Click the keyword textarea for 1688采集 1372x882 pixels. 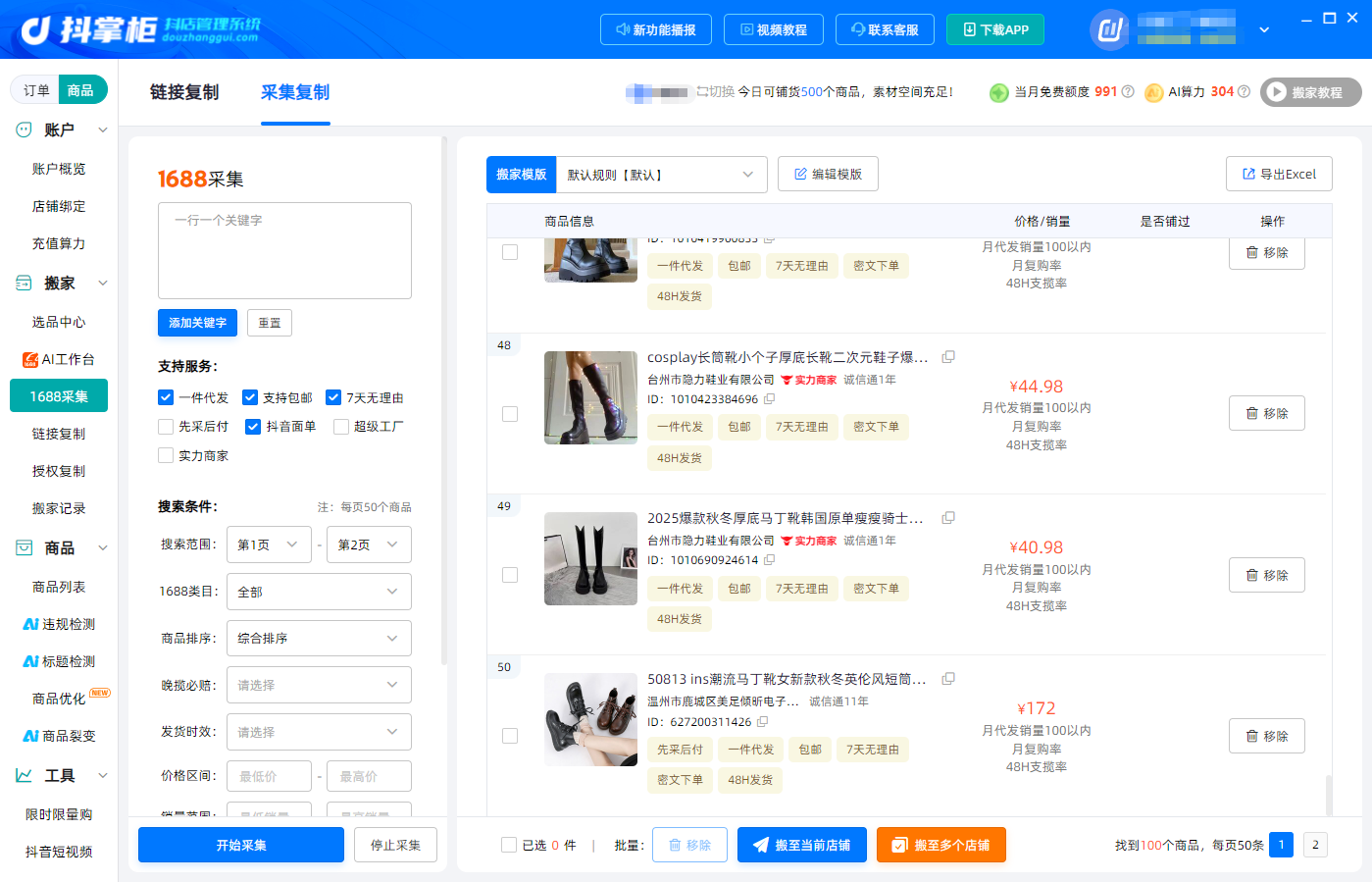pos(284,250)
